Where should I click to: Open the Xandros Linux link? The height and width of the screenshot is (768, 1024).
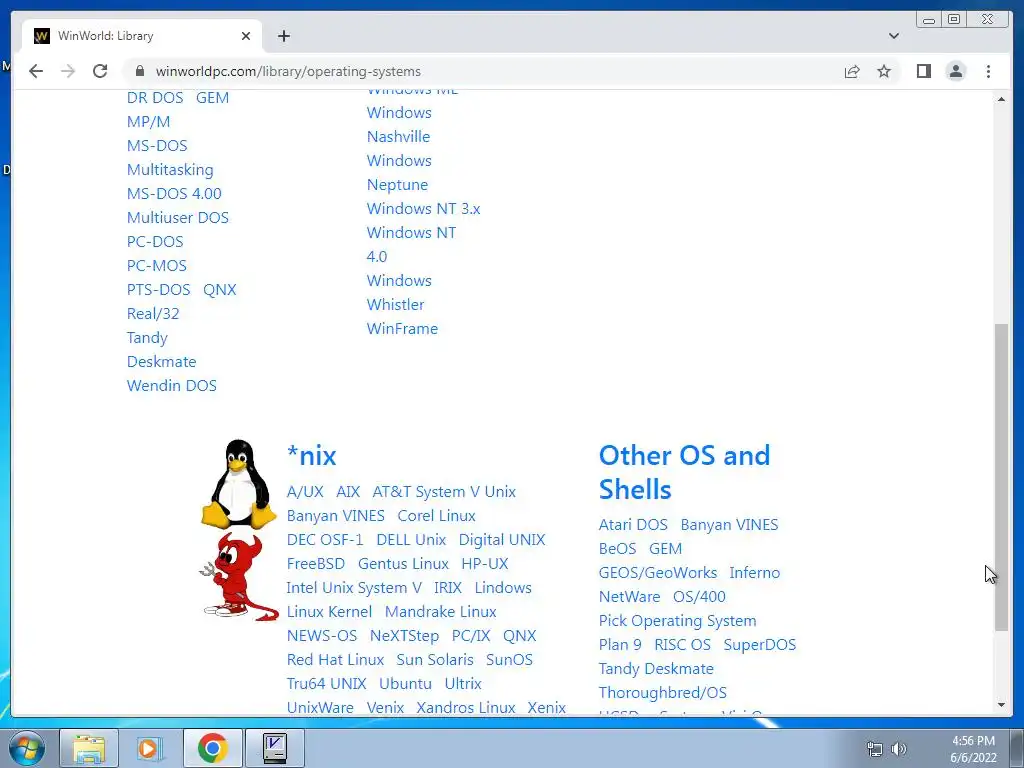(466, 707)
